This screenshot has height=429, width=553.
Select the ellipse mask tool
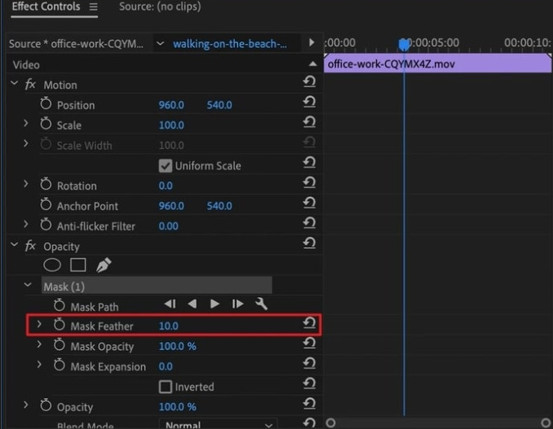(x=52, y=265)
